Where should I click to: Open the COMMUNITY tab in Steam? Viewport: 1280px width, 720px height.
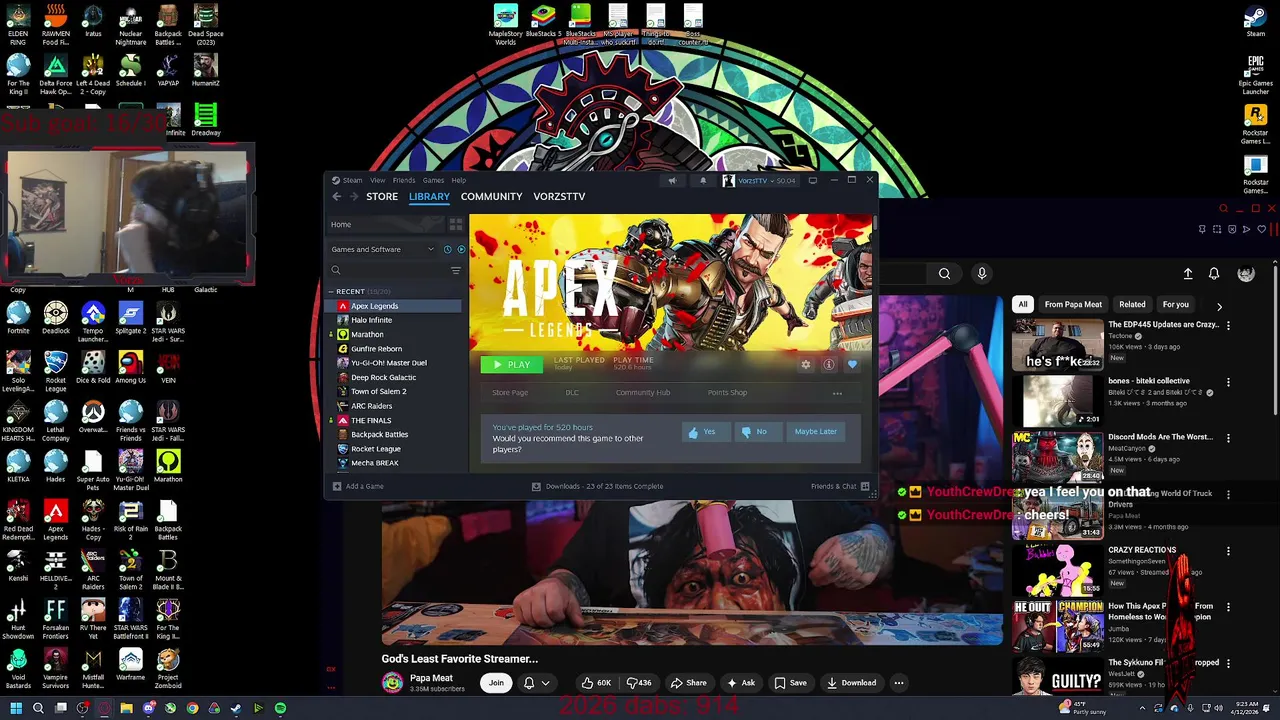pos(492,197)
